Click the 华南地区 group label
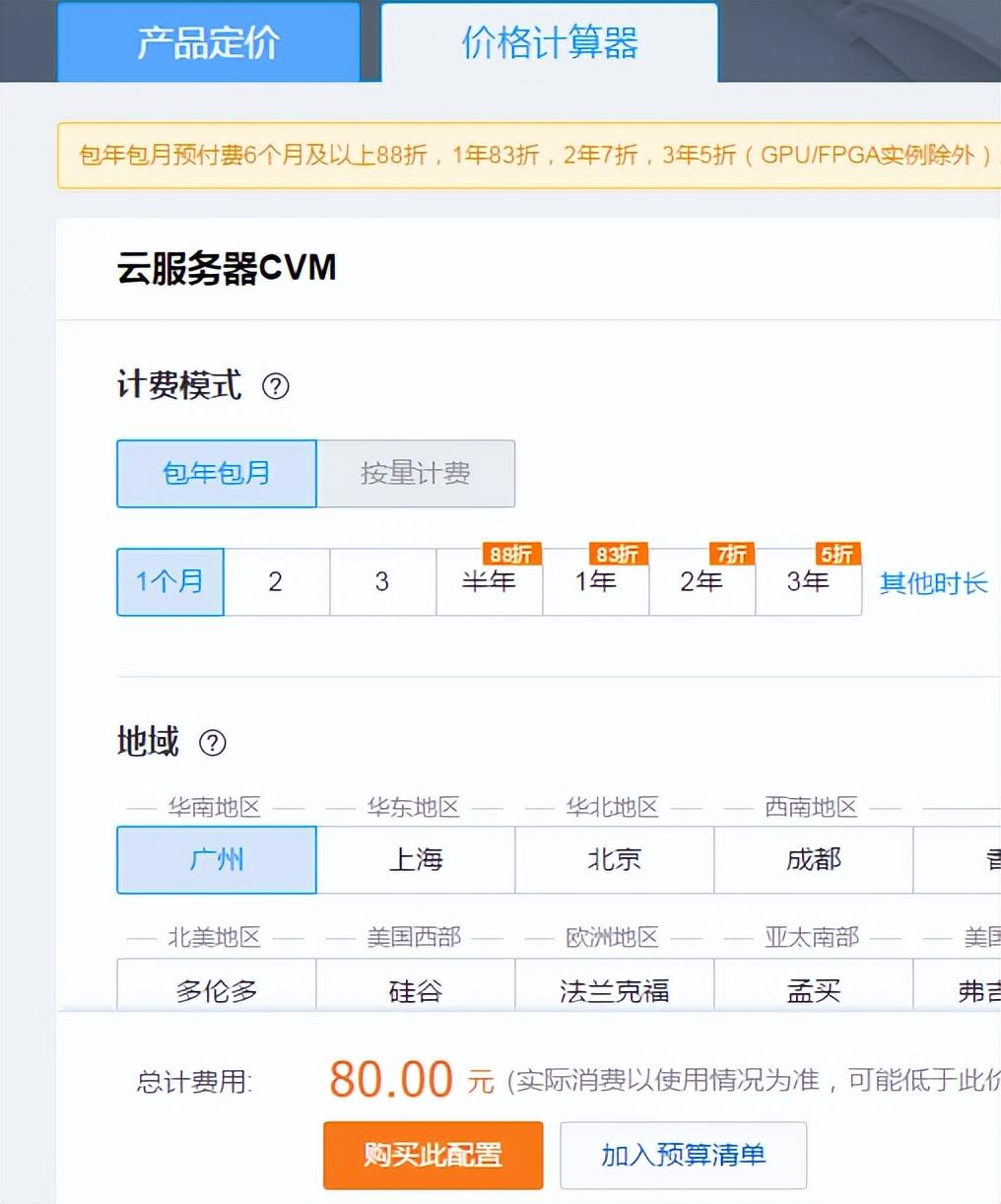Viewport: 1001px width, 1204px height. [215, 807]
